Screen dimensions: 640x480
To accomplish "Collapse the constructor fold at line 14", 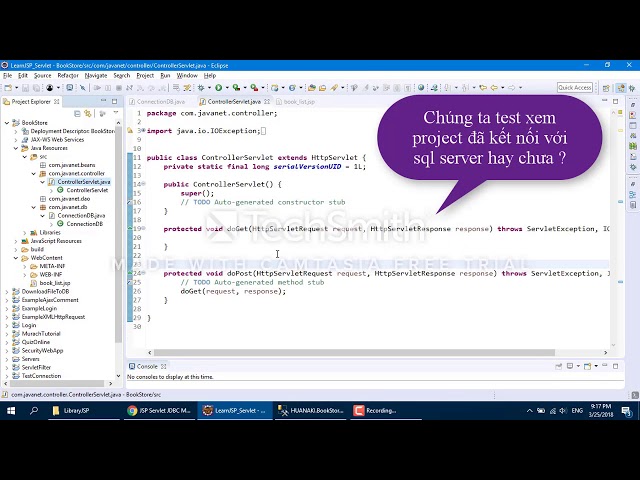I will 143,184.
